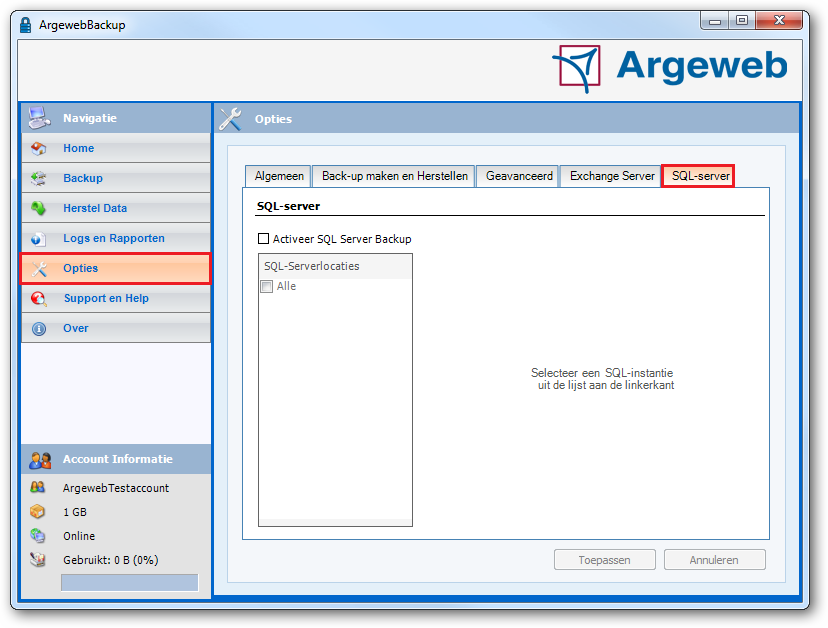Maximize the ArgewebBackup window
This screenshot has height=628, width=828.
(x=742, y=21)
